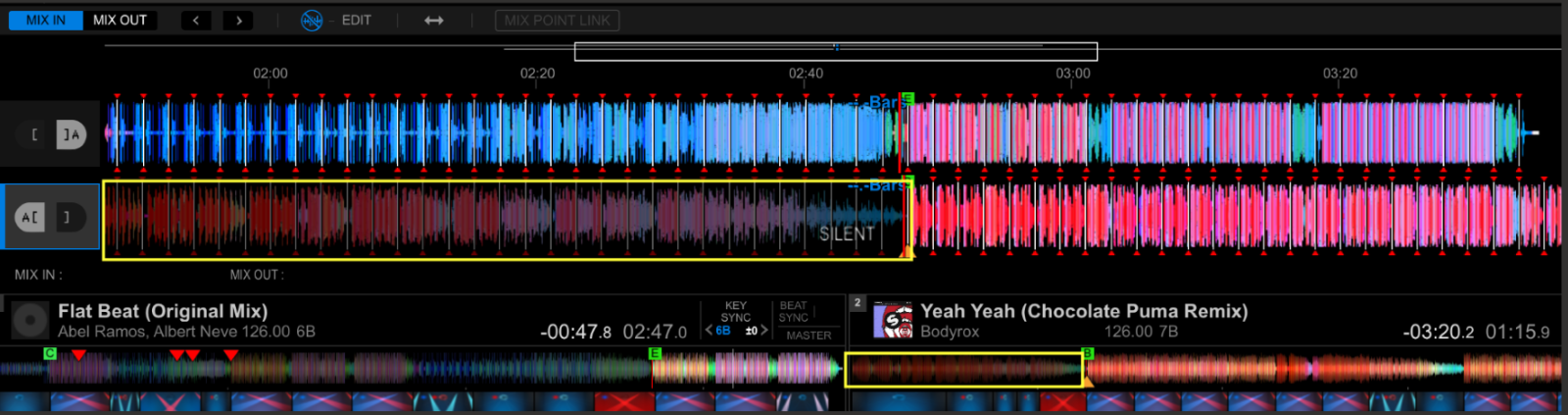Click the green E marker on deck 1 overview
Image resolution: width=1568 pixels, height=415 pixels.
pos(655,353)
